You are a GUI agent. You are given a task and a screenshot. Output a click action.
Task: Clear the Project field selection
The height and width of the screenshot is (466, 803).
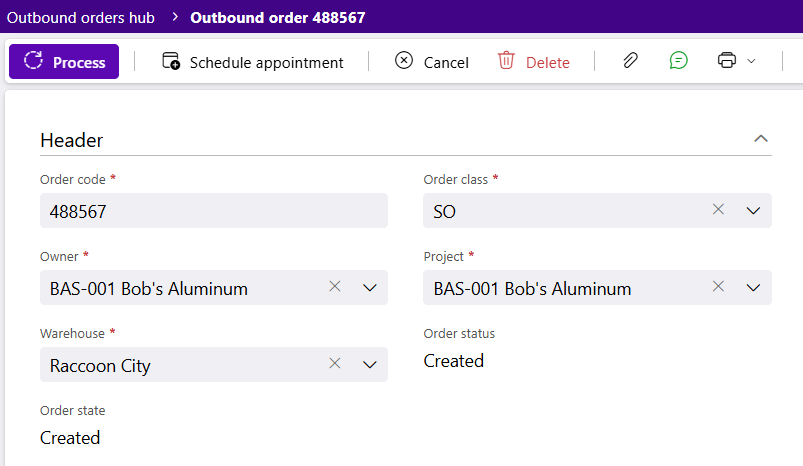[719, 286]
